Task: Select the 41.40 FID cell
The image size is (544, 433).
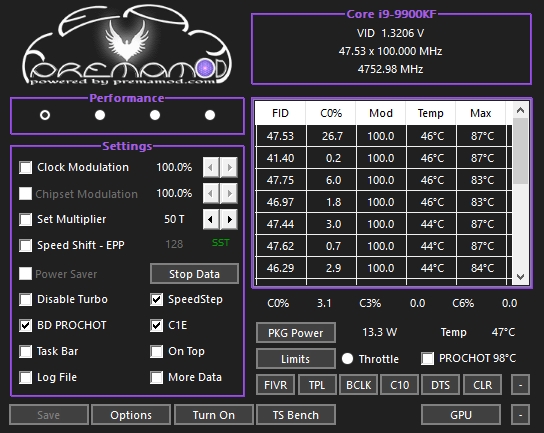Action: point(281,158)
